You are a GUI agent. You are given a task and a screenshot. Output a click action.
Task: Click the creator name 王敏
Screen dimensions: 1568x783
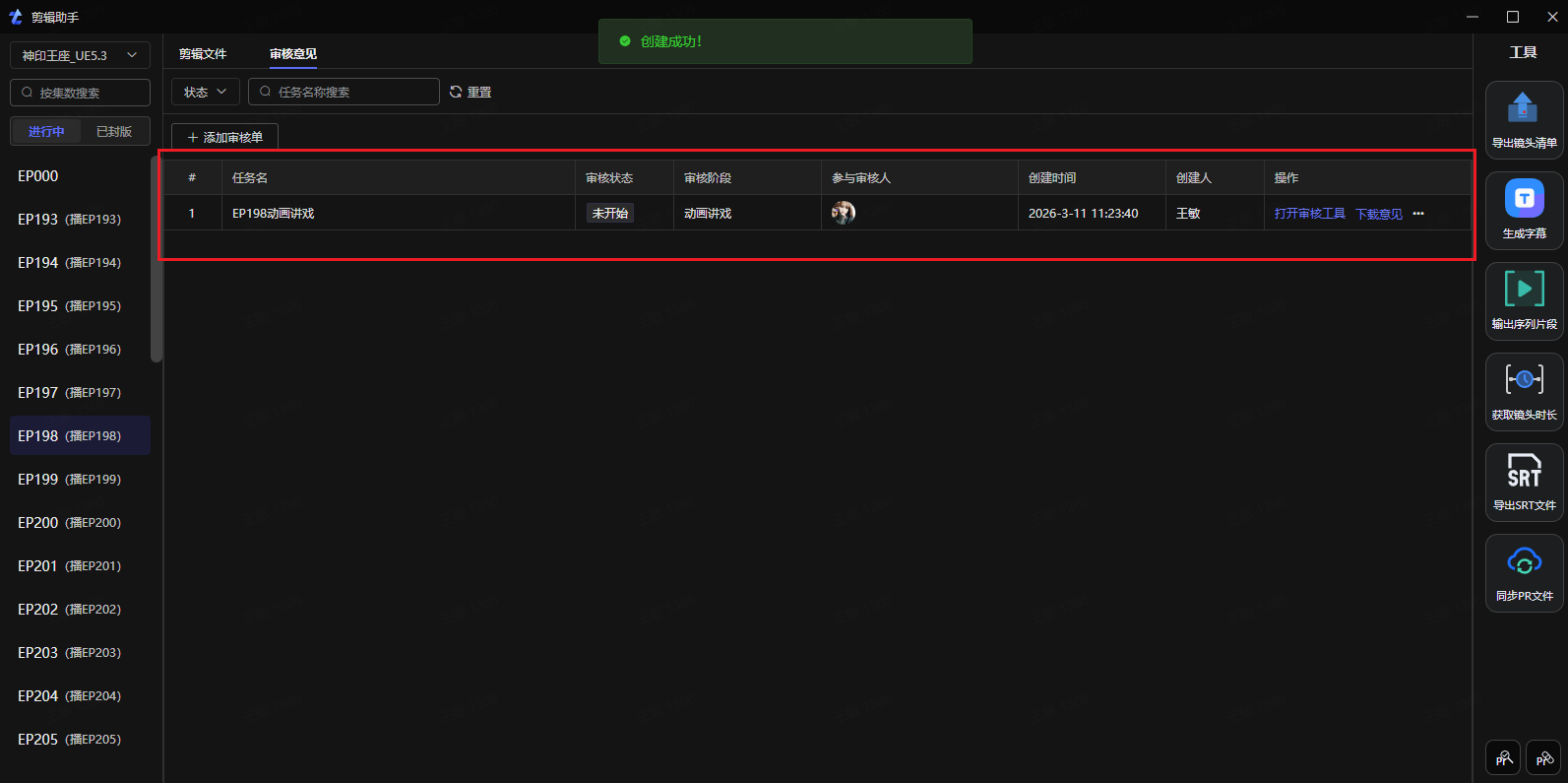click(x=1188, y=213)
